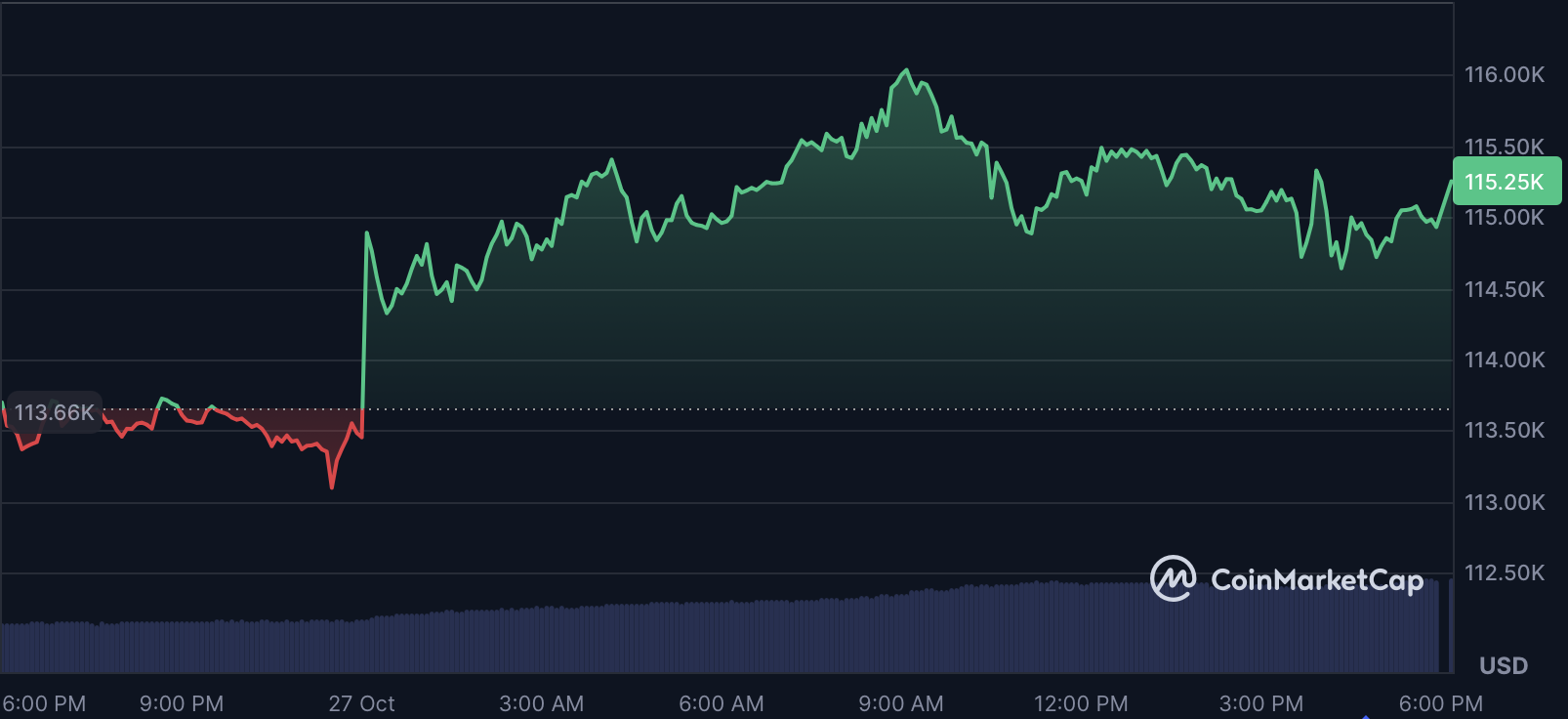1568x719 pixels.
Task: Click the 6:00 PM label after 3:00 PM
Action: point(1441,703)
